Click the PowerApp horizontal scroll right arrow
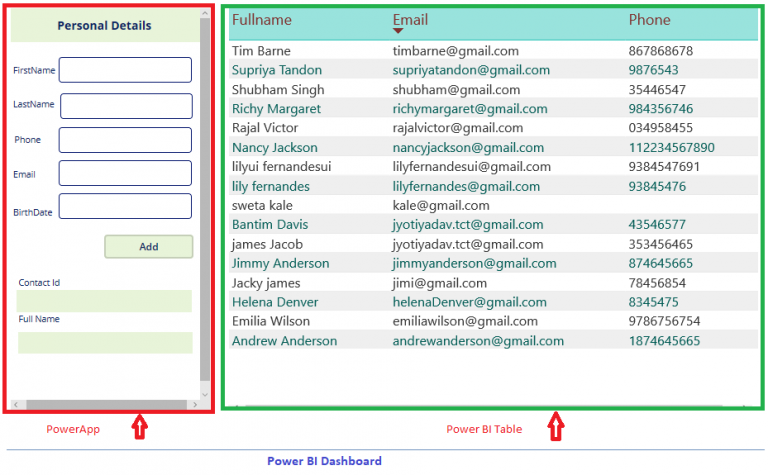The height and width of the screenshot is (475, 768). click(193, 405)
